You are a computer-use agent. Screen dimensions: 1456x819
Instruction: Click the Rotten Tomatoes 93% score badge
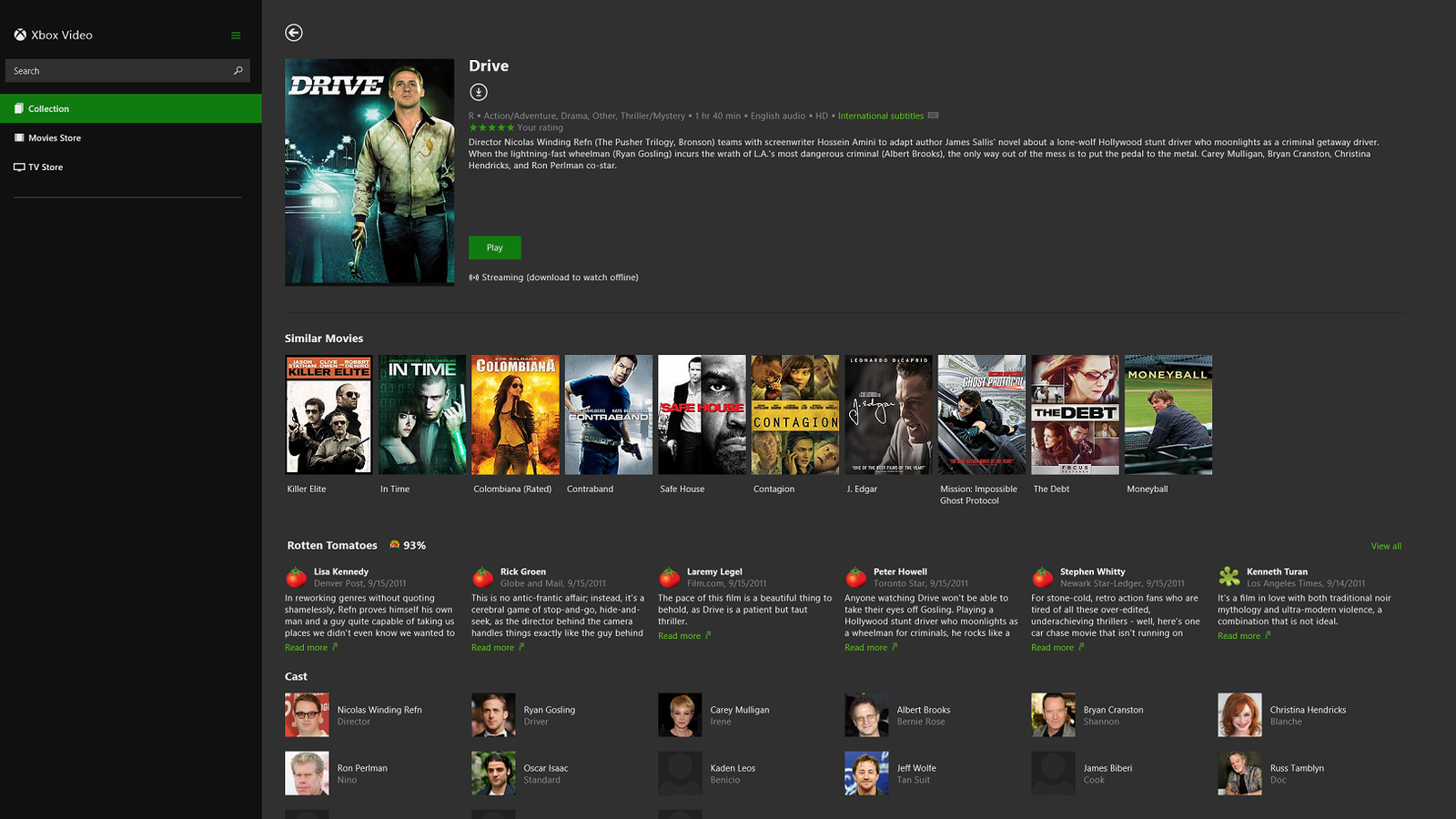(408, 545)
